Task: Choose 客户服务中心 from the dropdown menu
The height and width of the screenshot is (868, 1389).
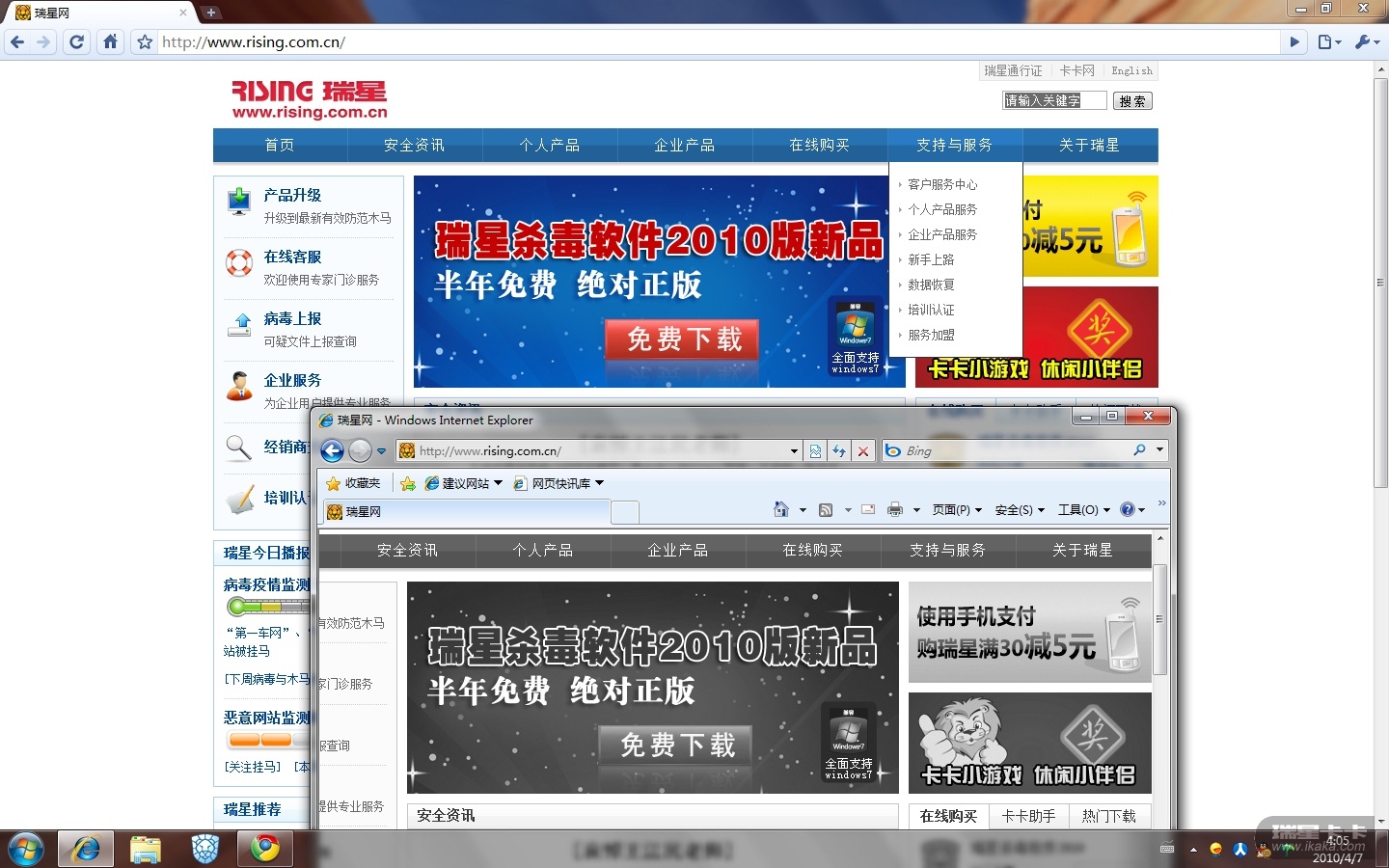Action: 942,184
